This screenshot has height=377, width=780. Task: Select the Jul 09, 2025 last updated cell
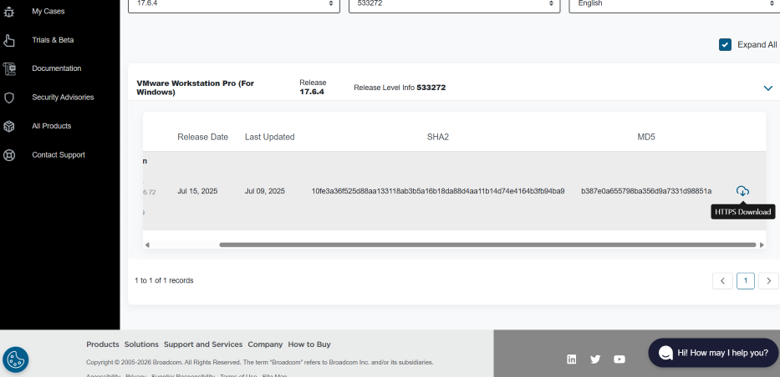click(265, 191)
